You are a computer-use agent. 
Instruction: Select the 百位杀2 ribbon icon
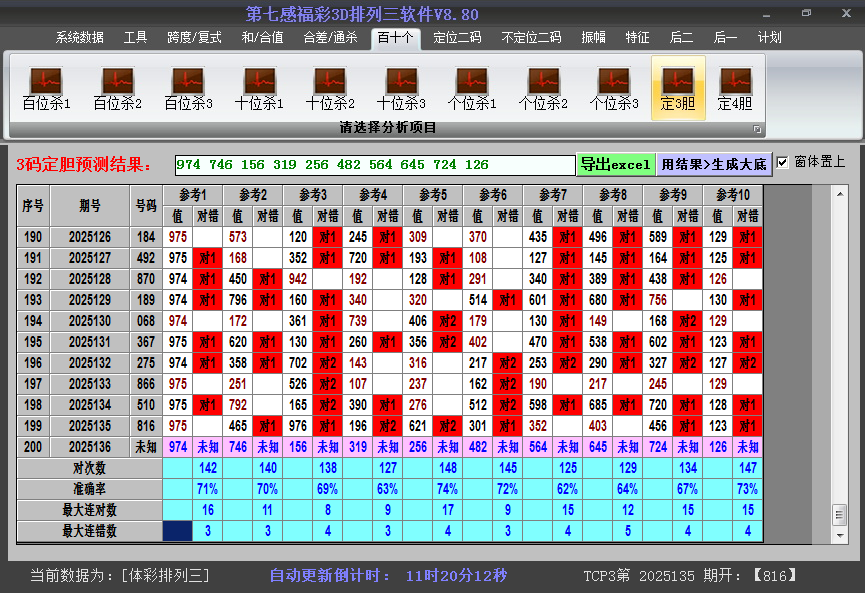[117, 88]
